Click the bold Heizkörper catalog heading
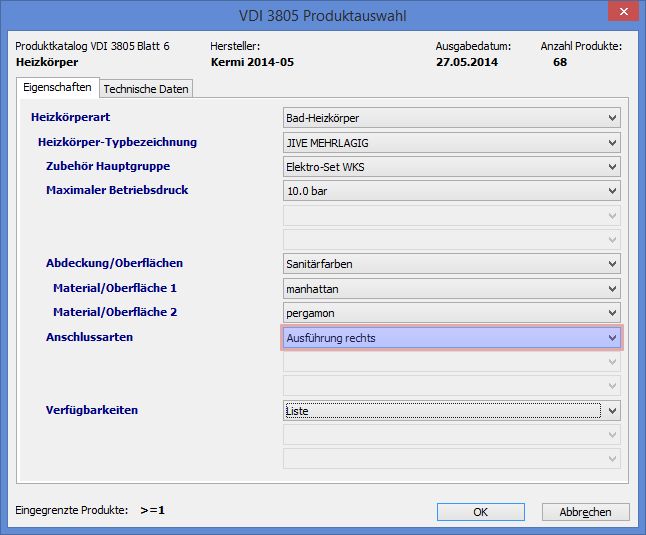The image size is (646, 535). tap(47, 62)
